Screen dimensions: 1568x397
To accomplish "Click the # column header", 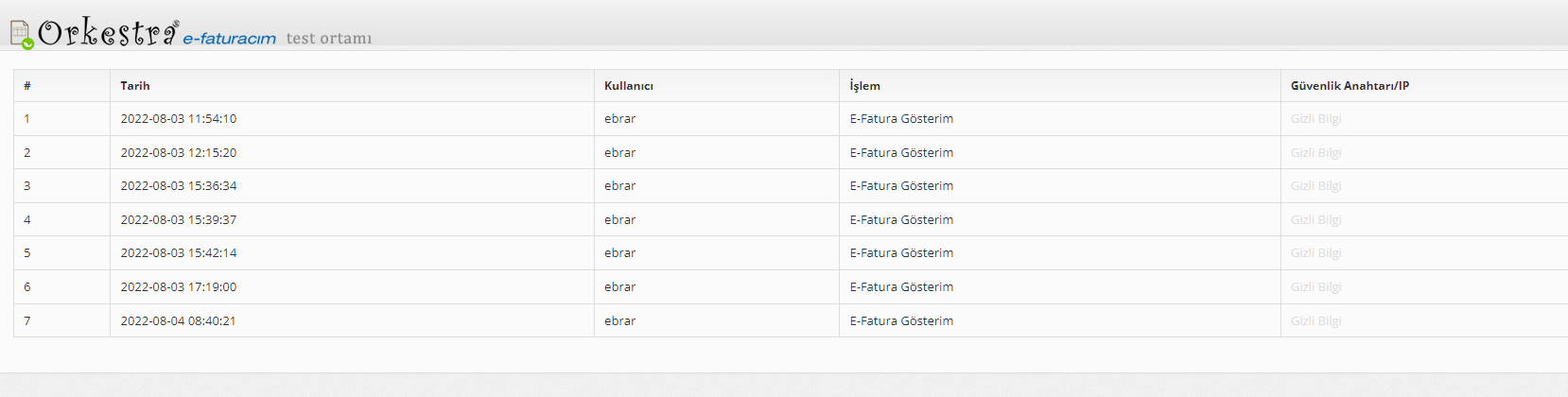I will (x=27, y=86).
